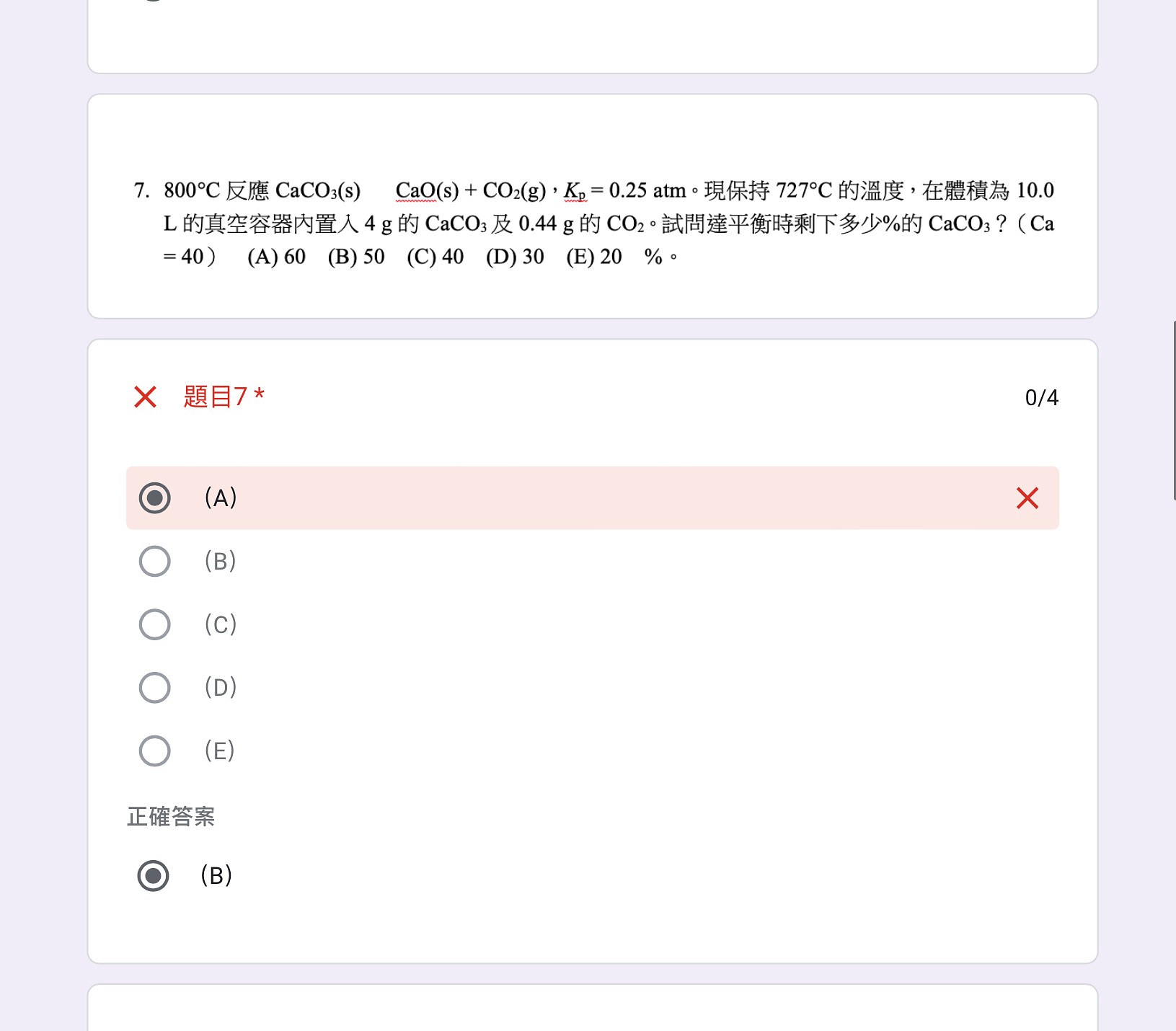Click the 正確答案 heading
1176x1031 pixels.
171,817
